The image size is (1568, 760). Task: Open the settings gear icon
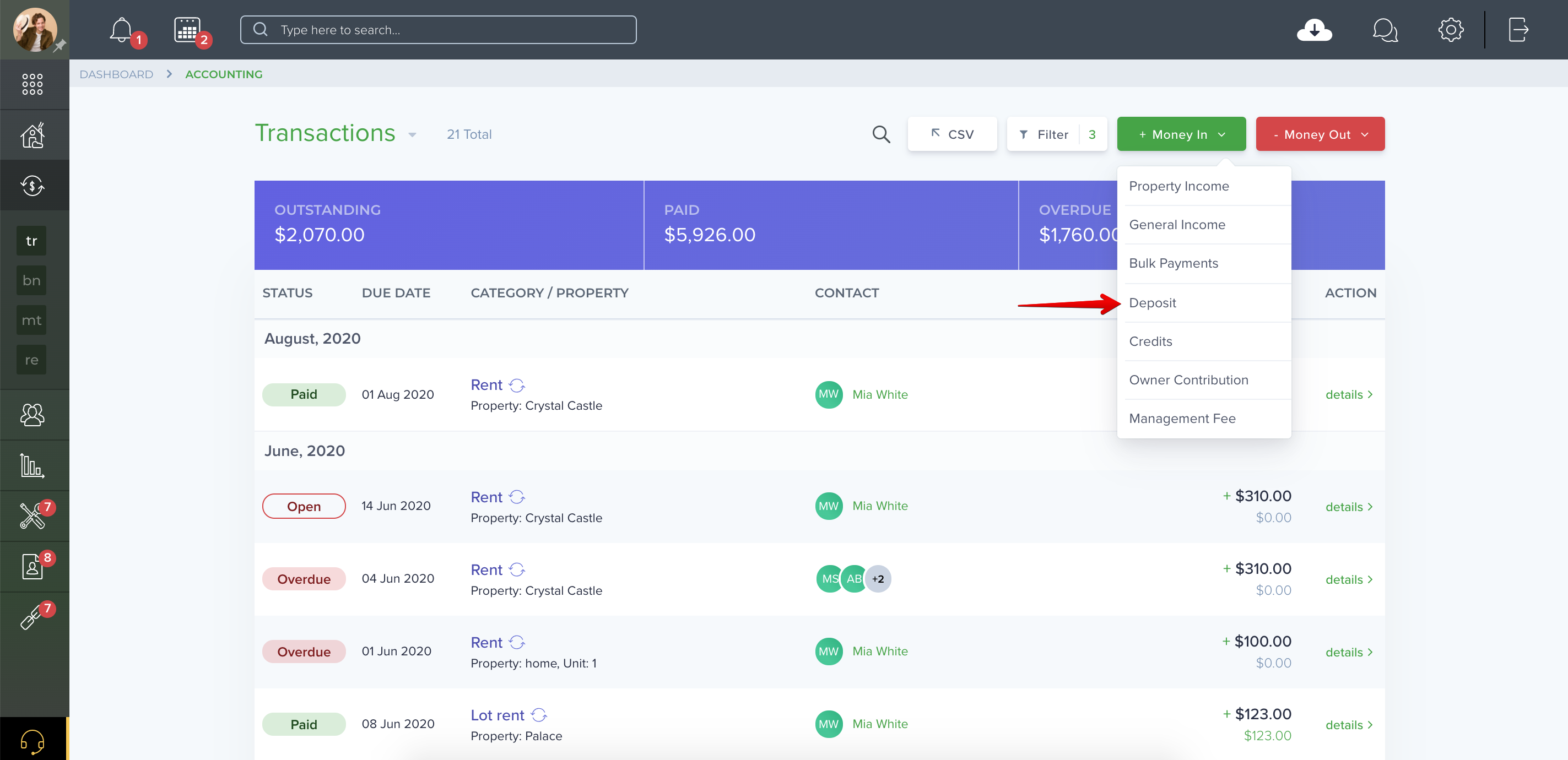[x=1451, y=30]
